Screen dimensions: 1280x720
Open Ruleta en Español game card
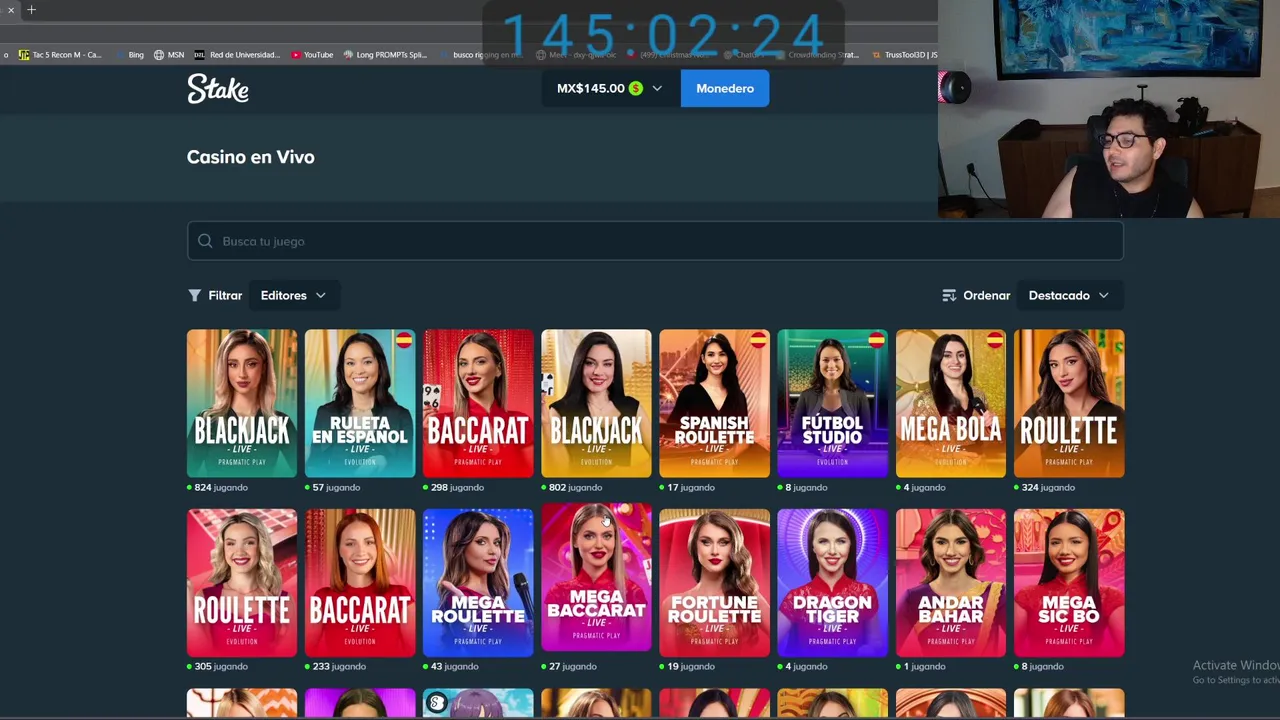pyautogui.click(x=360, y=403)
